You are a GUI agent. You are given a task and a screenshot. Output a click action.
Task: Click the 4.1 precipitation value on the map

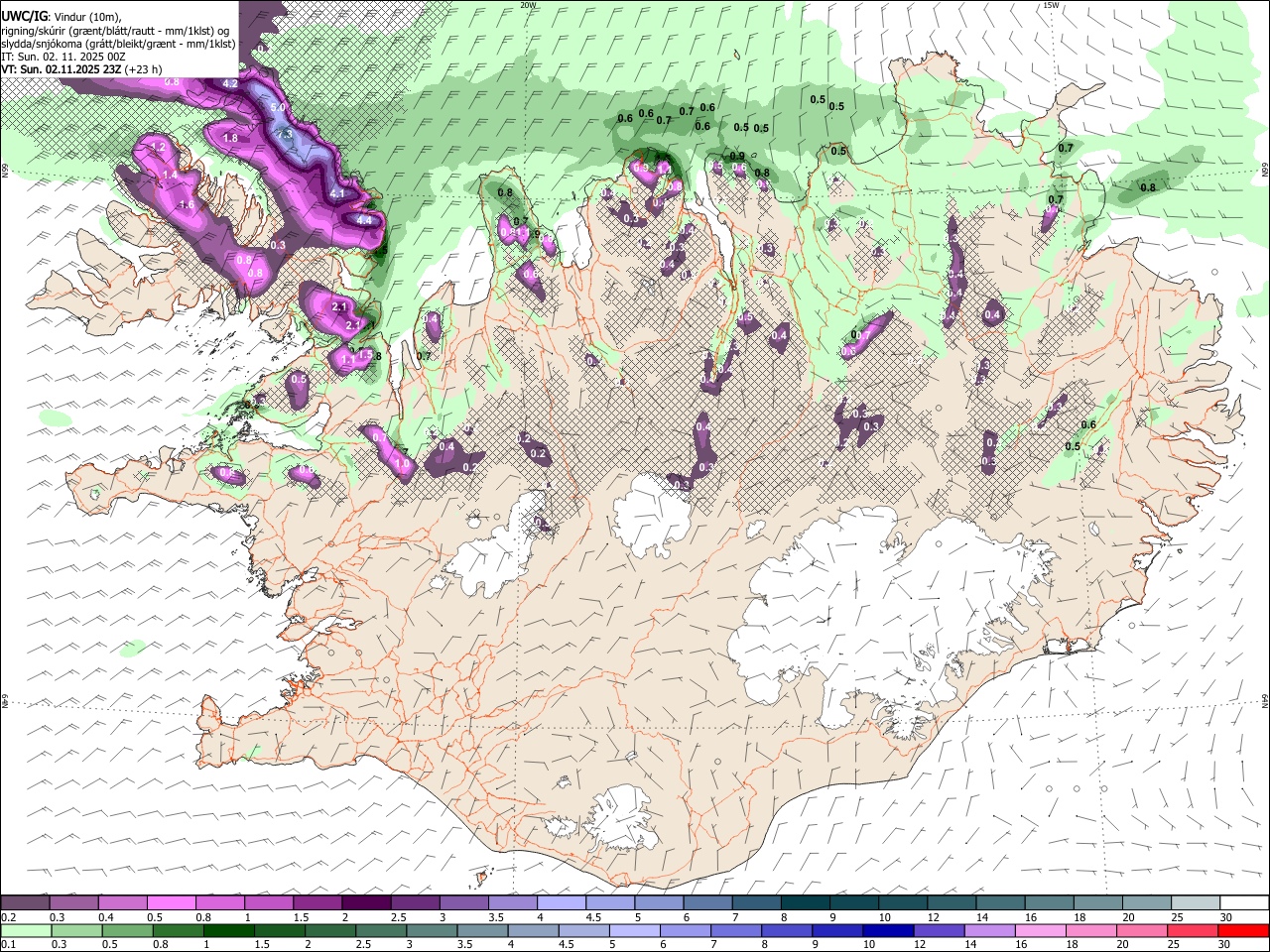pos(337,194)
